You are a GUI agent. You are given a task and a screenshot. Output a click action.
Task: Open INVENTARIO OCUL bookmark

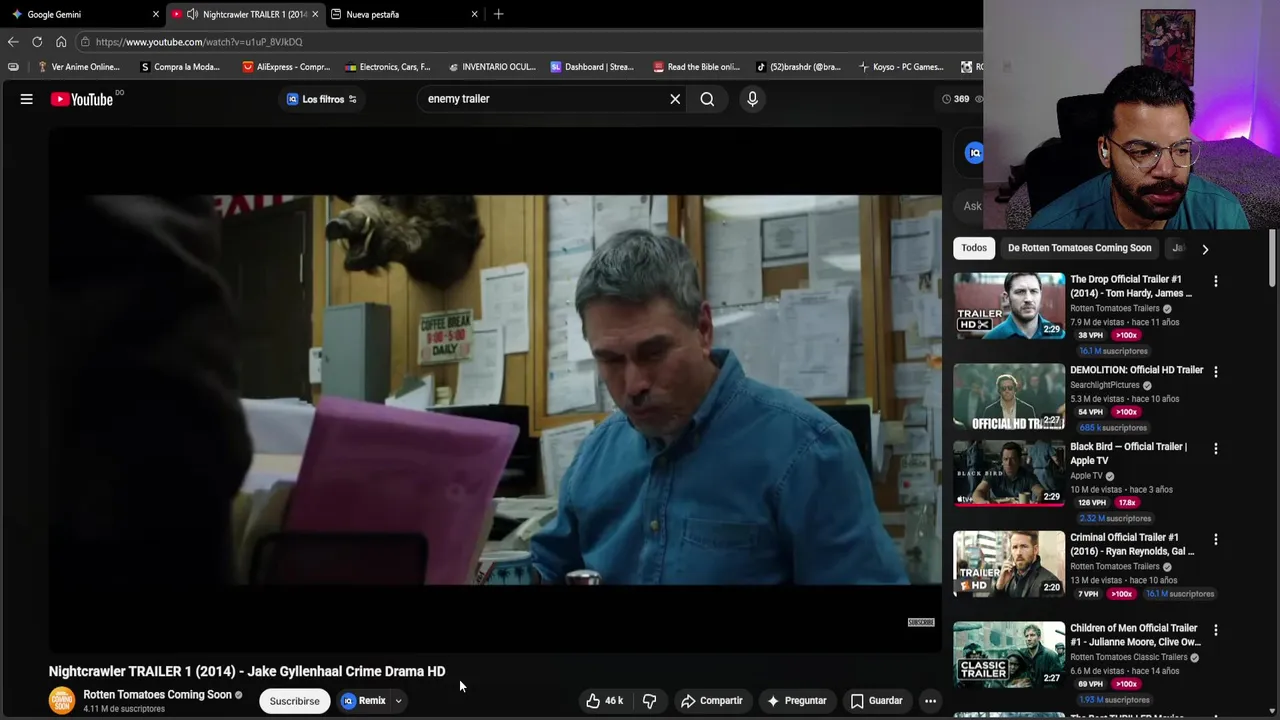pyautogui.click(x=492, y=67)
